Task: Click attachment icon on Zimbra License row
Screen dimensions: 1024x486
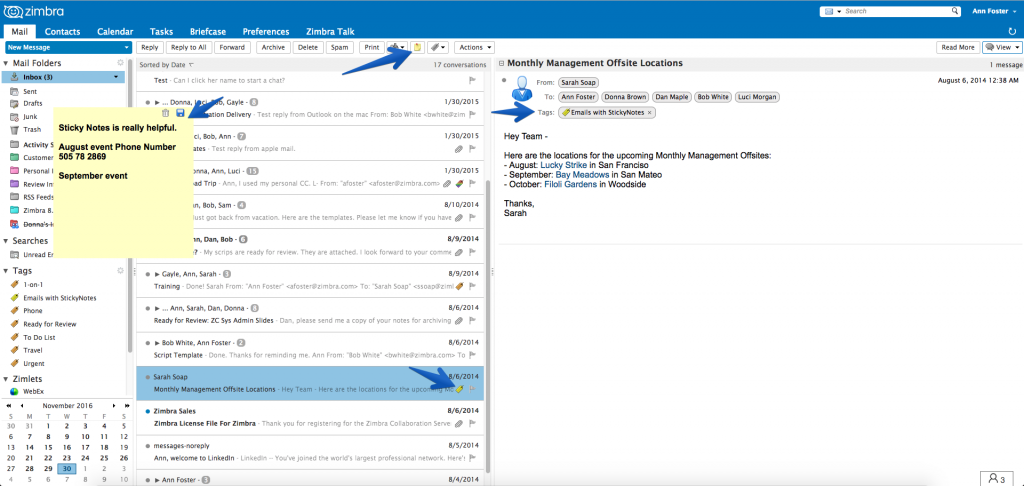Action: pos(459,423)
